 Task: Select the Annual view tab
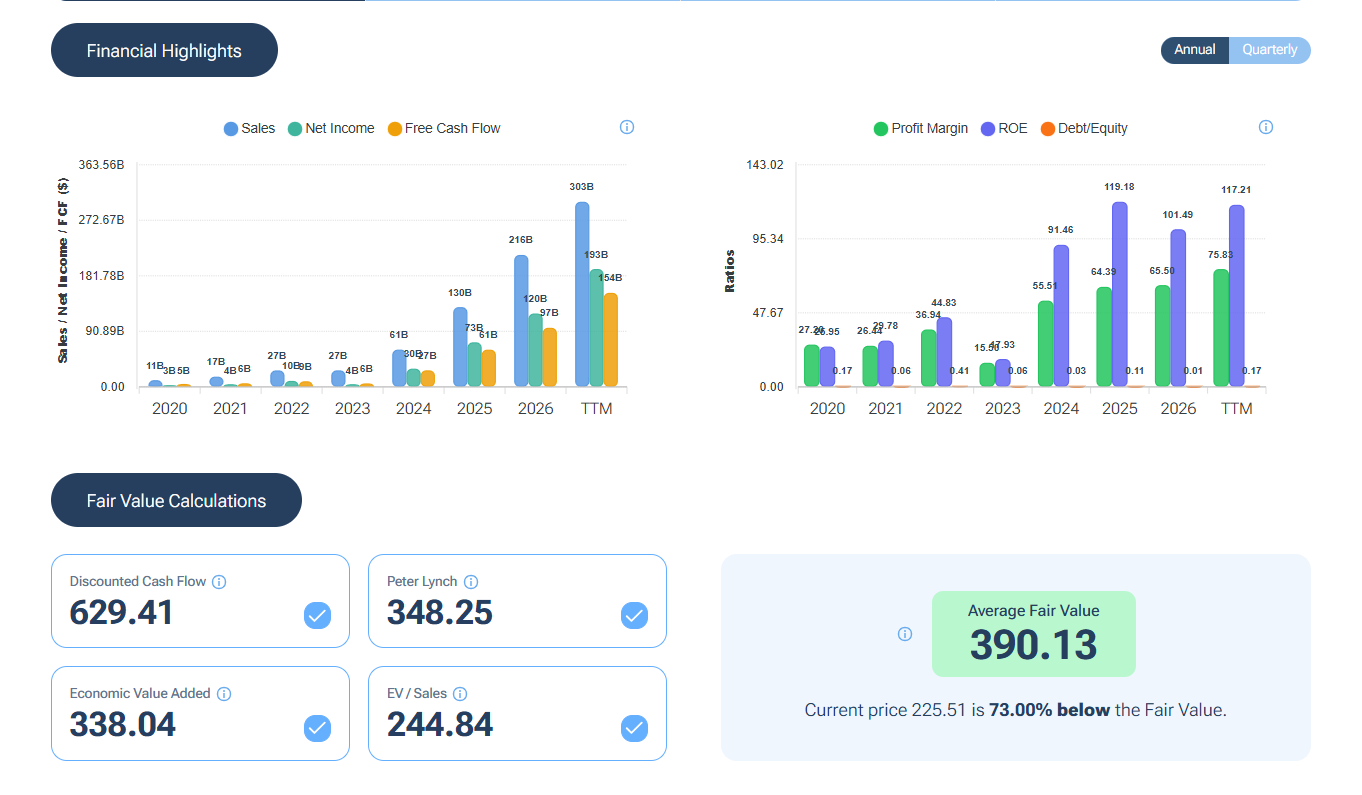click(1195, 50)
